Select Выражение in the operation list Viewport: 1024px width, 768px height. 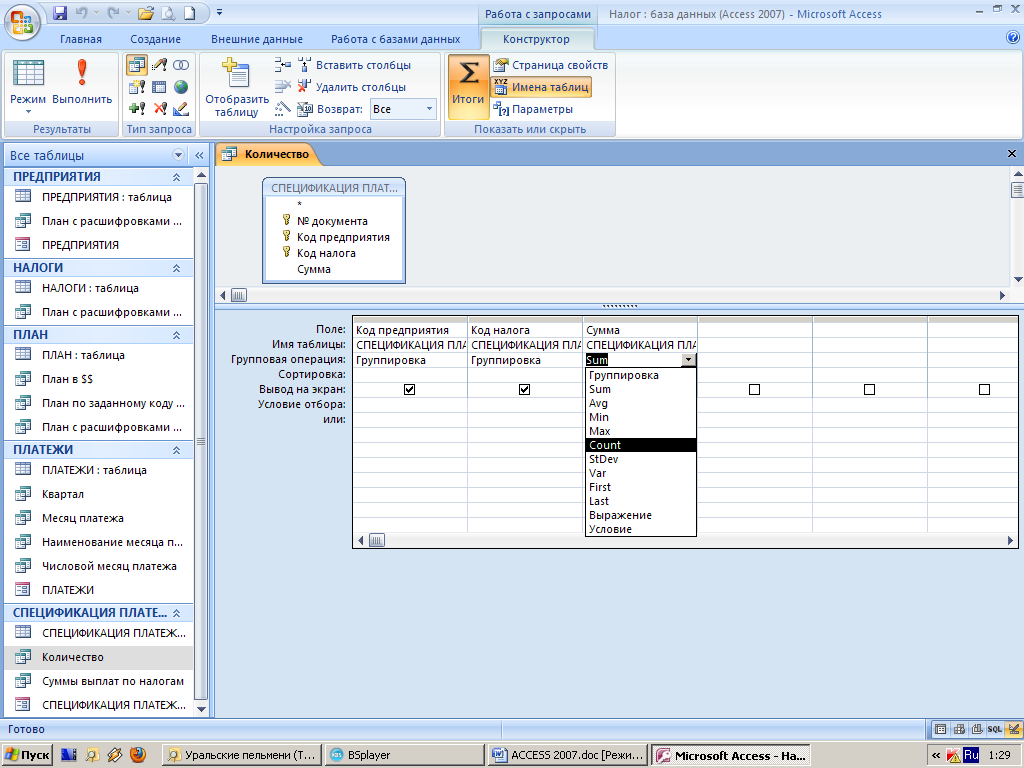[x=641, y=515]
